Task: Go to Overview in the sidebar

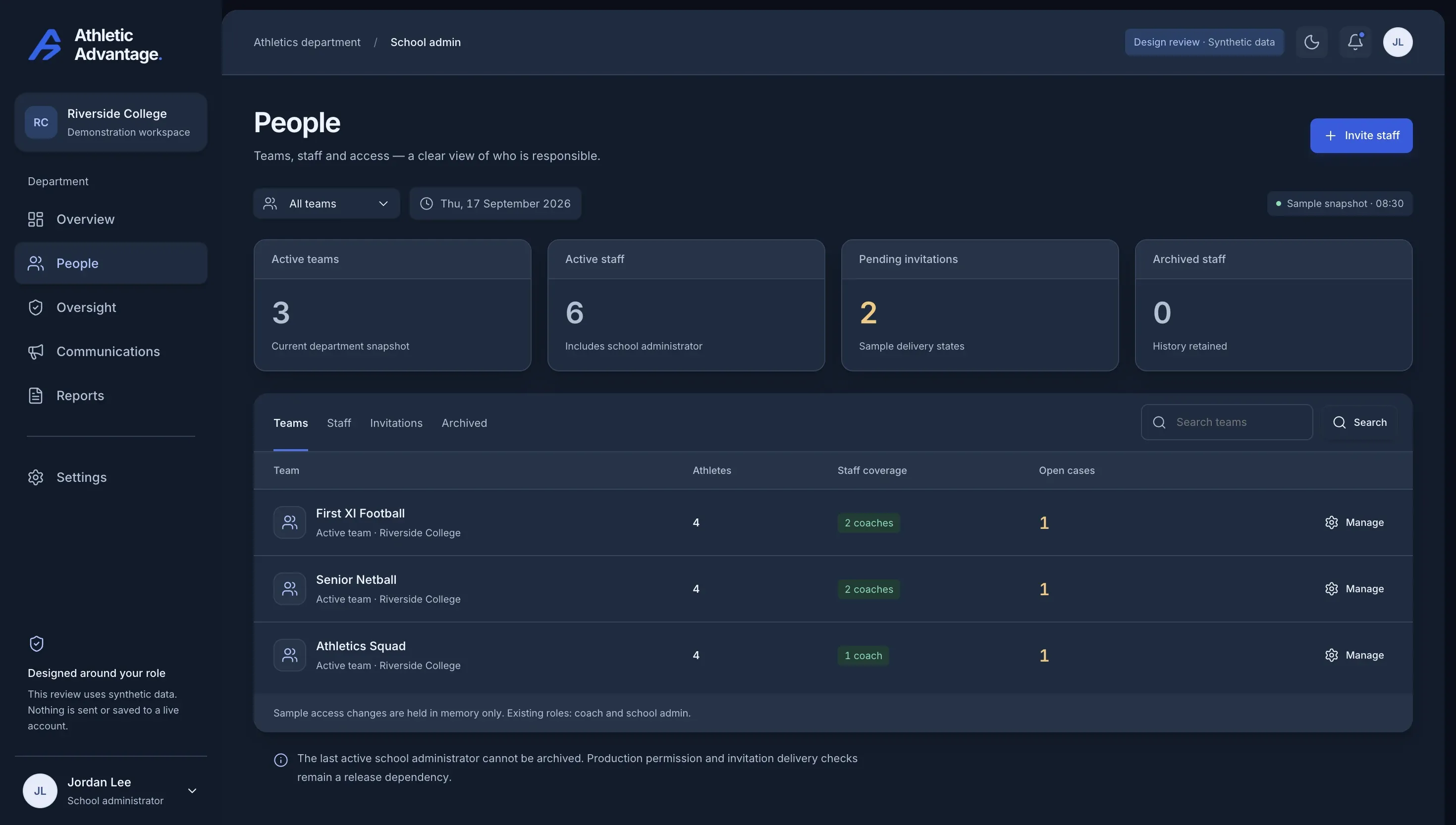Action: (110, 219)
